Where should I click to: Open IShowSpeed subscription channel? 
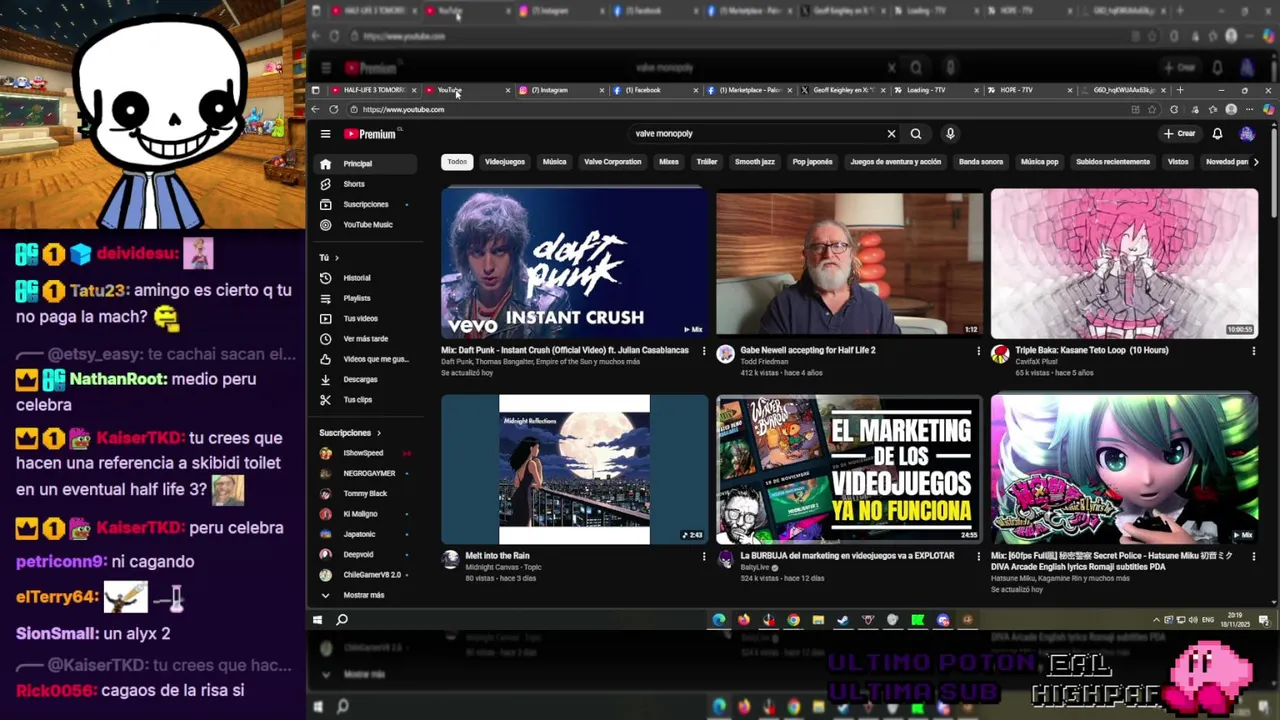pyautogui.click(x=364, y=453)
